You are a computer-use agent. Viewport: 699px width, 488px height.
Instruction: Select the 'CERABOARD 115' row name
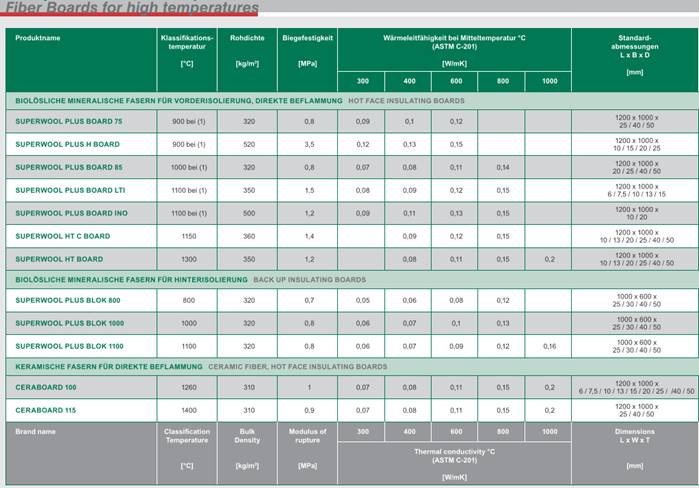click(x=45, y=410)
